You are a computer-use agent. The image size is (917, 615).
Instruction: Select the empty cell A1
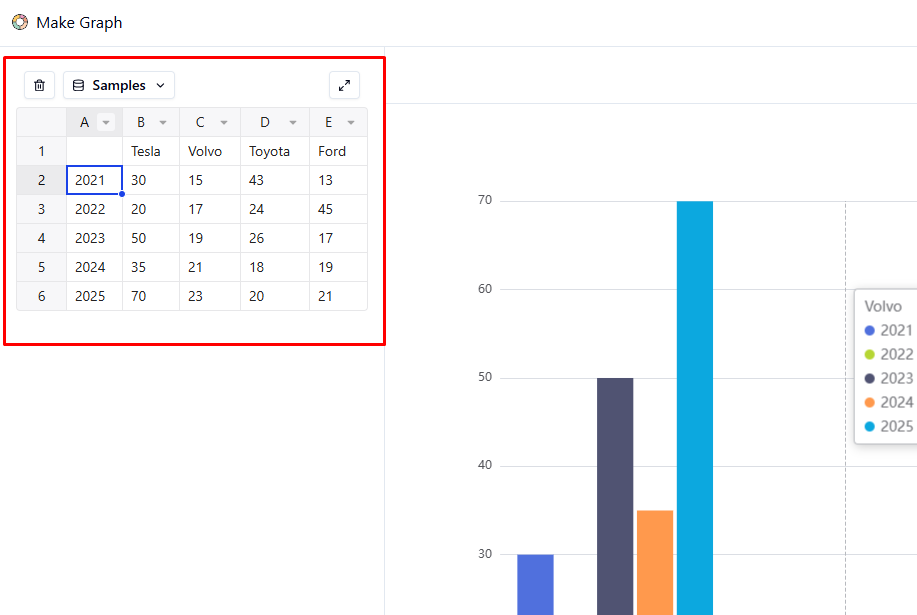coord(94,151)
